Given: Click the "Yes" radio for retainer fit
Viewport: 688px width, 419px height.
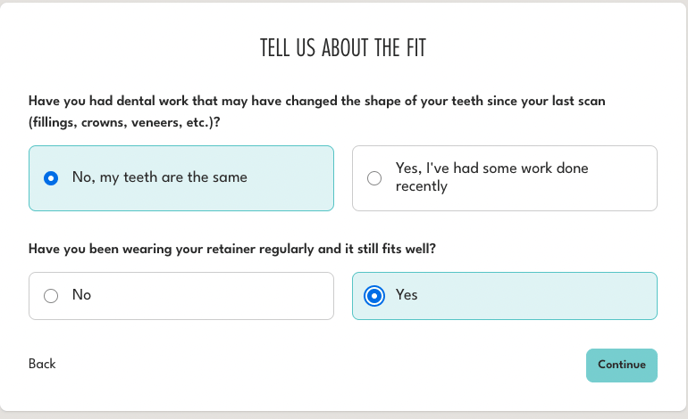Looking at the screenshot, I should click(x=374, y=296).
